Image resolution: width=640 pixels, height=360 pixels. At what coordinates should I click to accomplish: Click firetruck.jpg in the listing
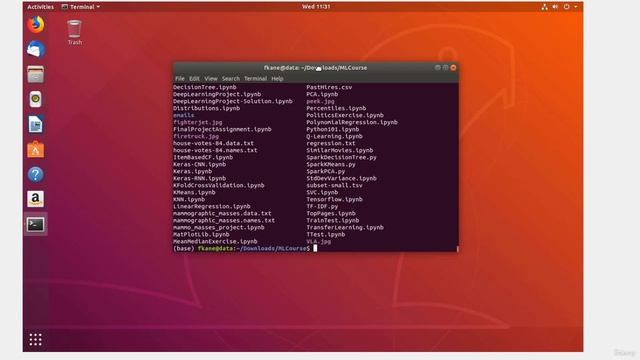(x=196, y=136)
